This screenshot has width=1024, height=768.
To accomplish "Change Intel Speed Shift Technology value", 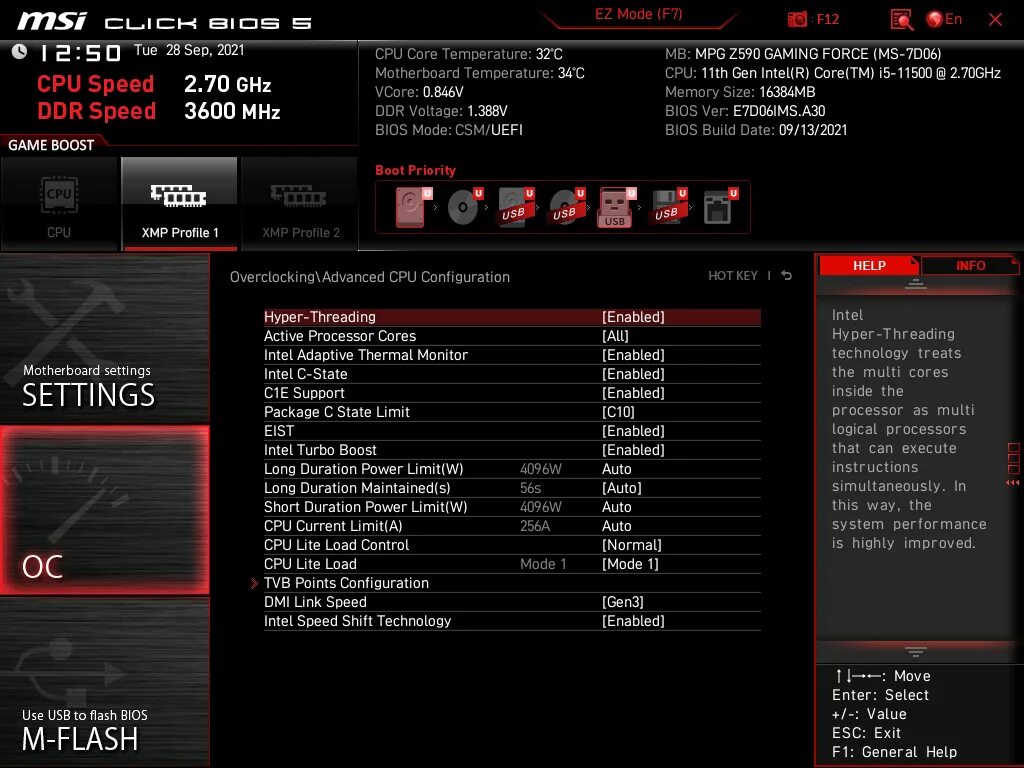I will (x=633, y=620).
